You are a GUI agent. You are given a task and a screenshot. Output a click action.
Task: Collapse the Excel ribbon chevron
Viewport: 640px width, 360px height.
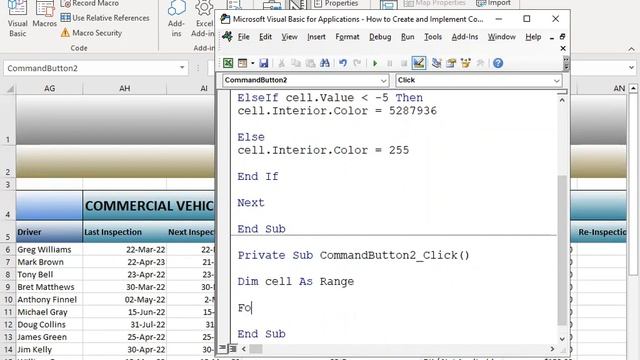[631, 49]
